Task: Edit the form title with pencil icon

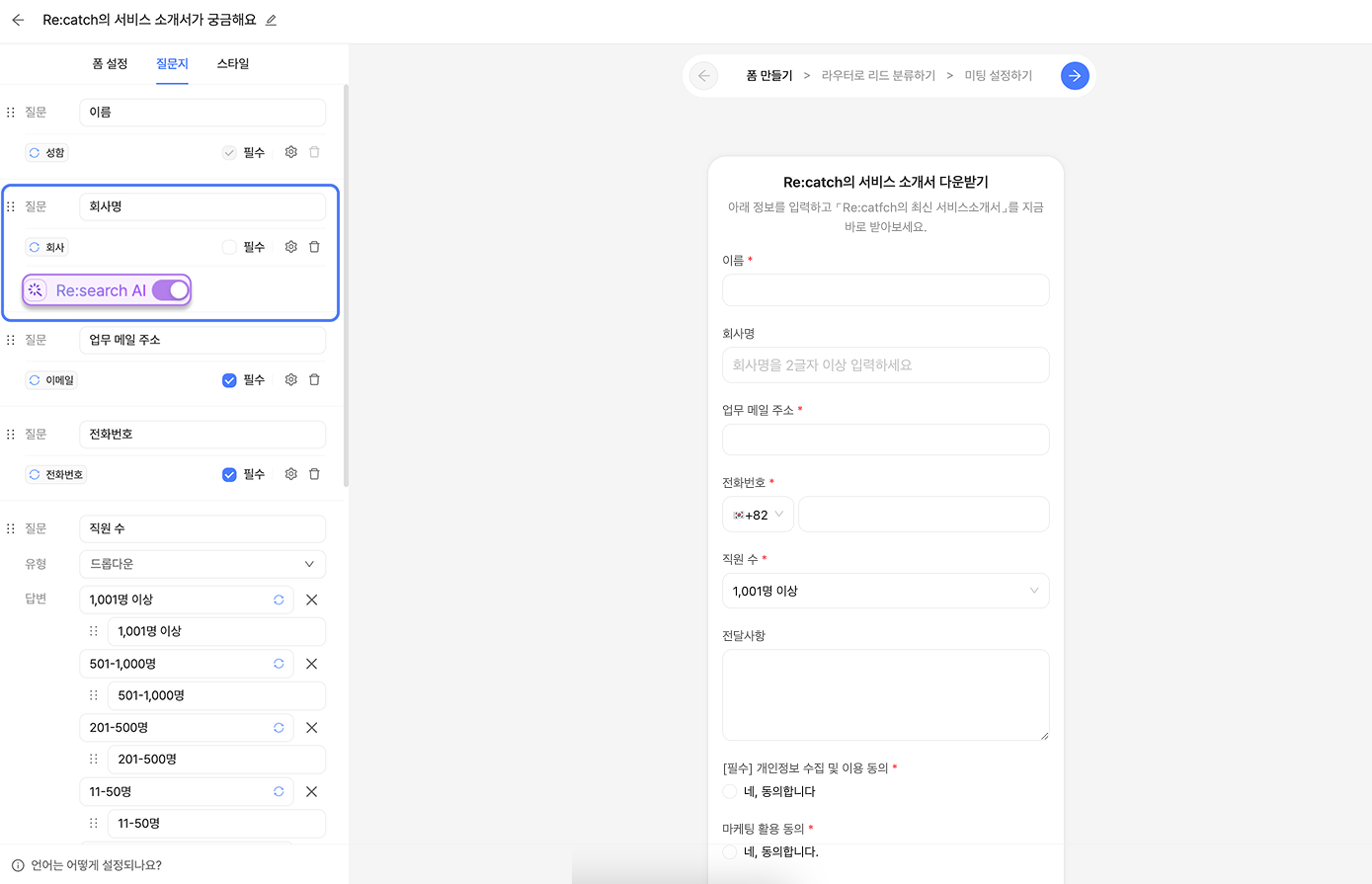Action: pos(271,20)
